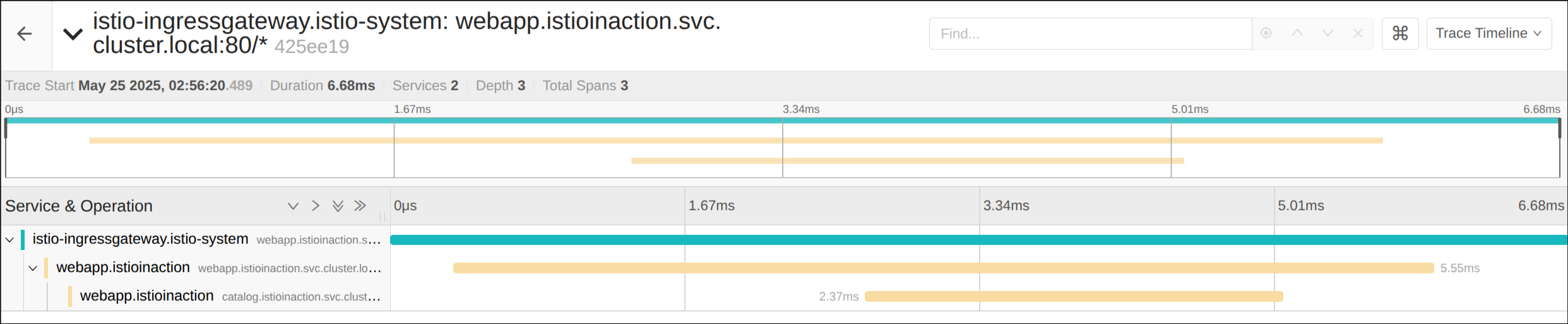Collapse the webapp.istioinaction parent span
Screen dimensions: 1568x324
click(33, 268)
